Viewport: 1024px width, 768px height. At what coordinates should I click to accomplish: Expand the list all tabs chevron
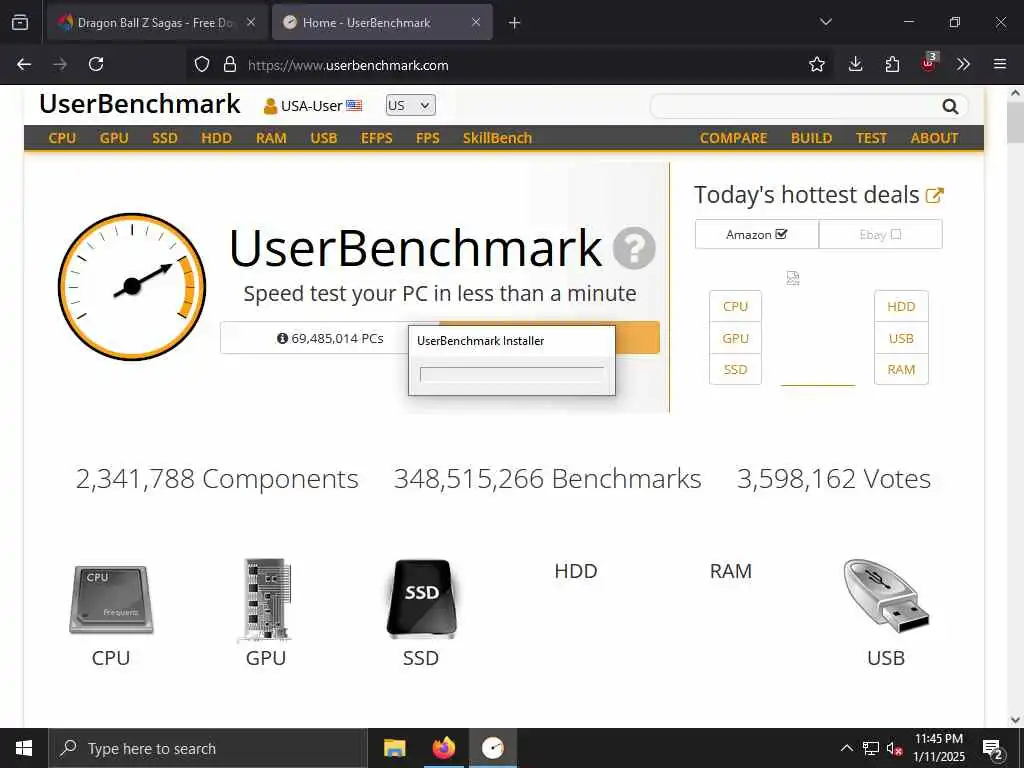[x=825, y=22]
